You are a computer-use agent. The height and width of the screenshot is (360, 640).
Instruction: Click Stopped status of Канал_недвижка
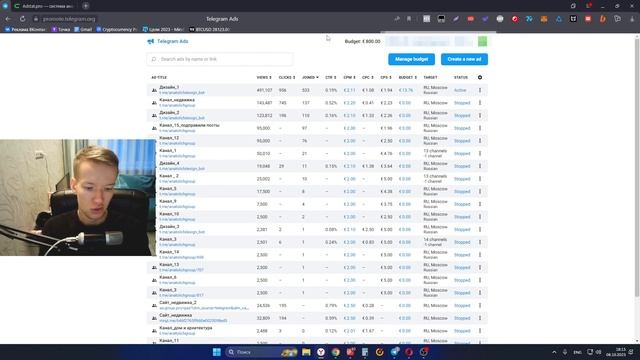point(462,103)
